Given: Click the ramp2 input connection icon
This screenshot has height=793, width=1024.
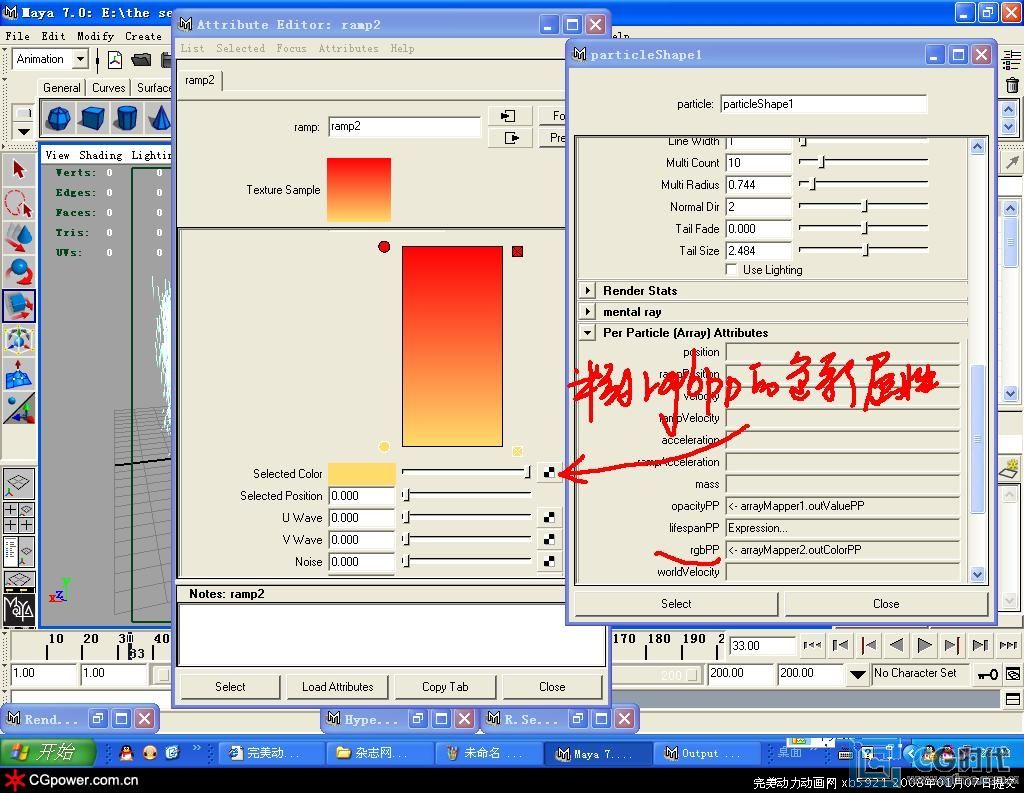Looking at the screenshot, I should tap(509, 116).
